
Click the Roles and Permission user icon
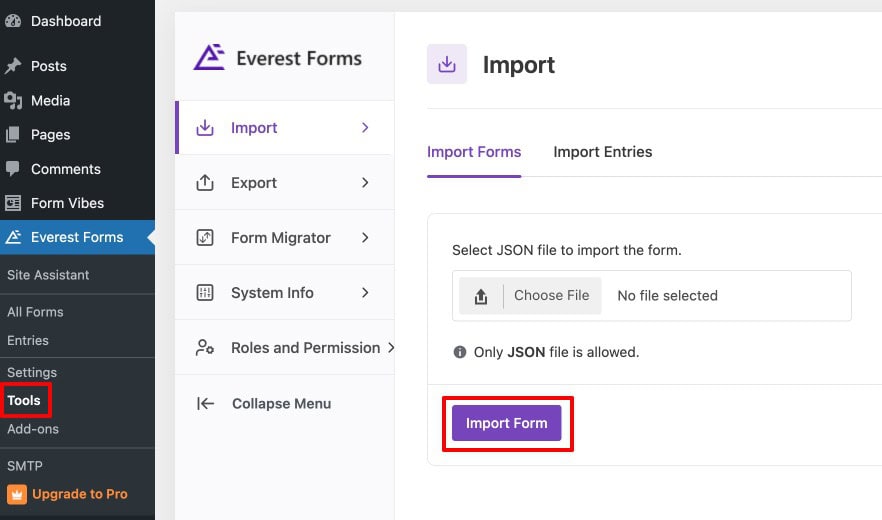[205, 348]
